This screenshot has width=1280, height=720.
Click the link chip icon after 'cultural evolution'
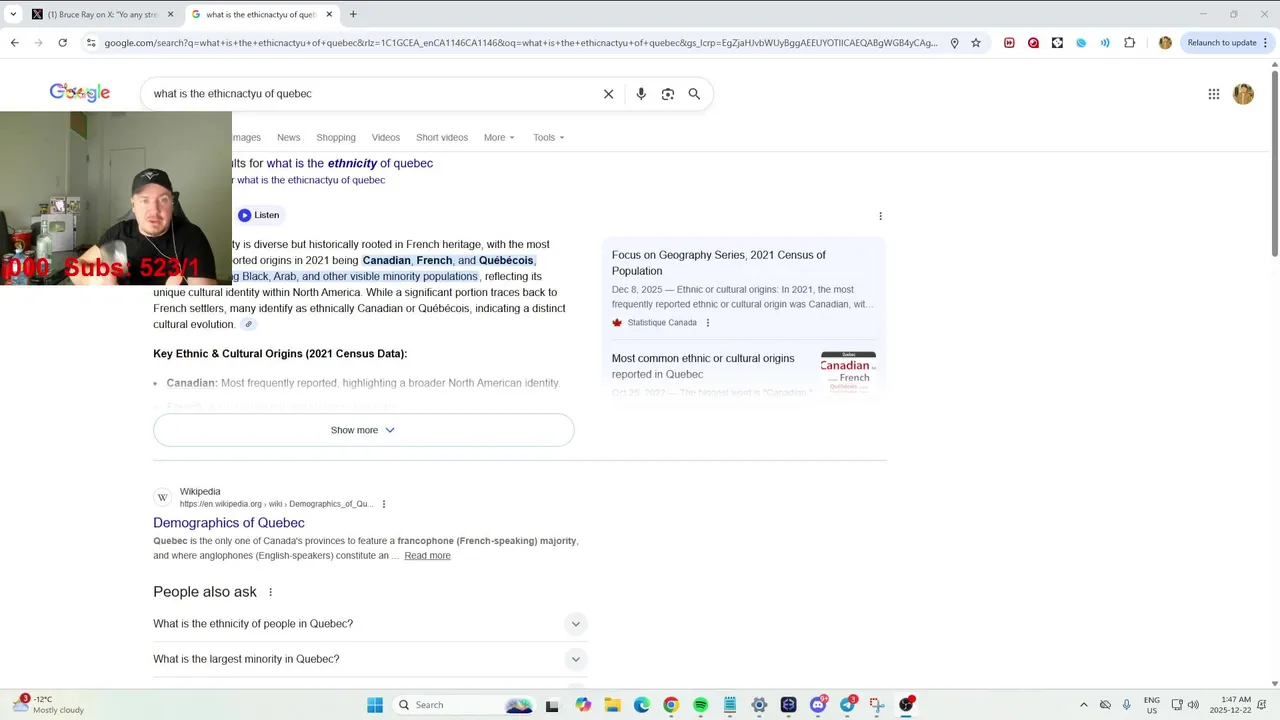point(249,324)
